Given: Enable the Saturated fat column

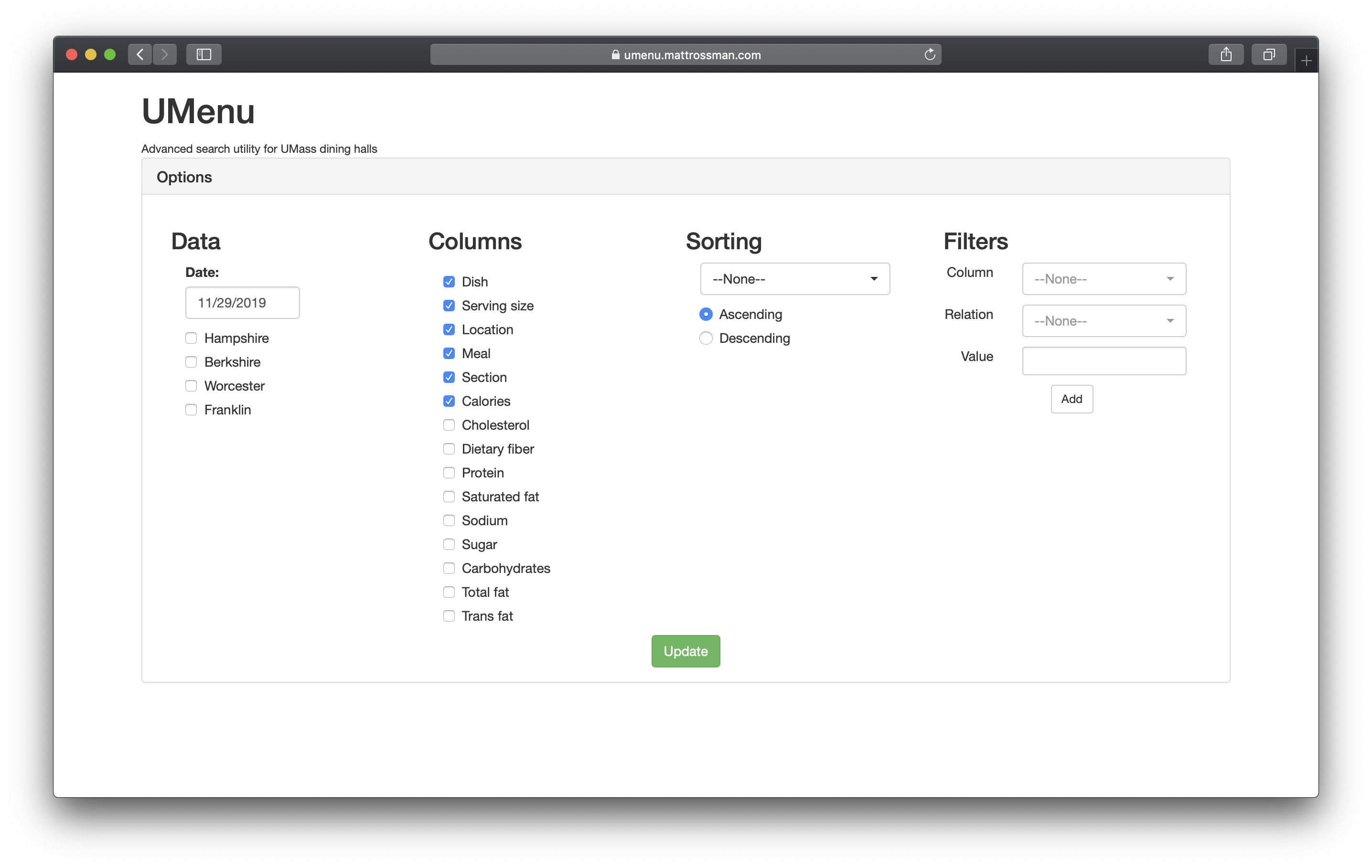Looking at the screenshot, I should [x=449, y=497].
